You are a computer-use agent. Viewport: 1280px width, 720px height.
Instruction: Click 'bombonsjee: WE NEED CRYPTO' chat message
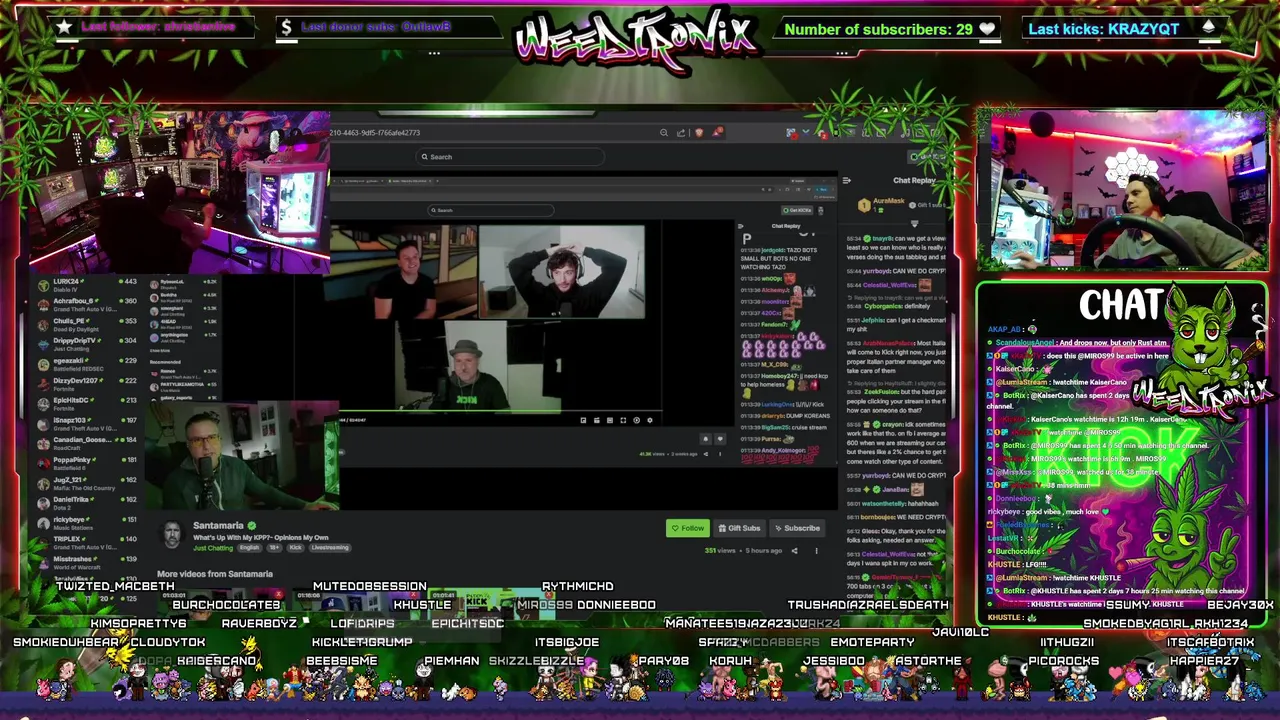pyautogui.click(x=896, y=517)
